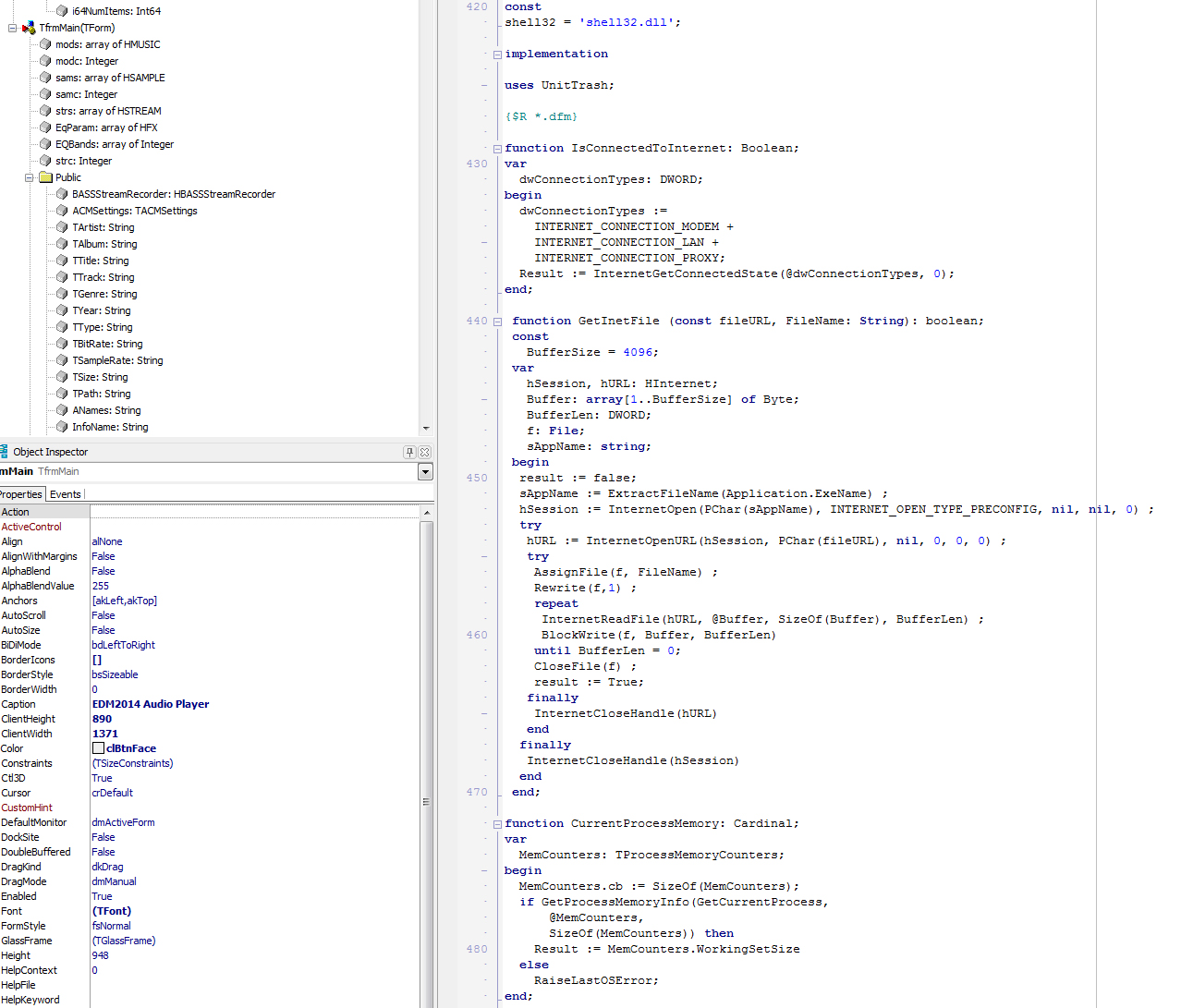Viewport: 1181px width, 1008px height.
Task: Select the TType: String tree item
Action: 103,327
